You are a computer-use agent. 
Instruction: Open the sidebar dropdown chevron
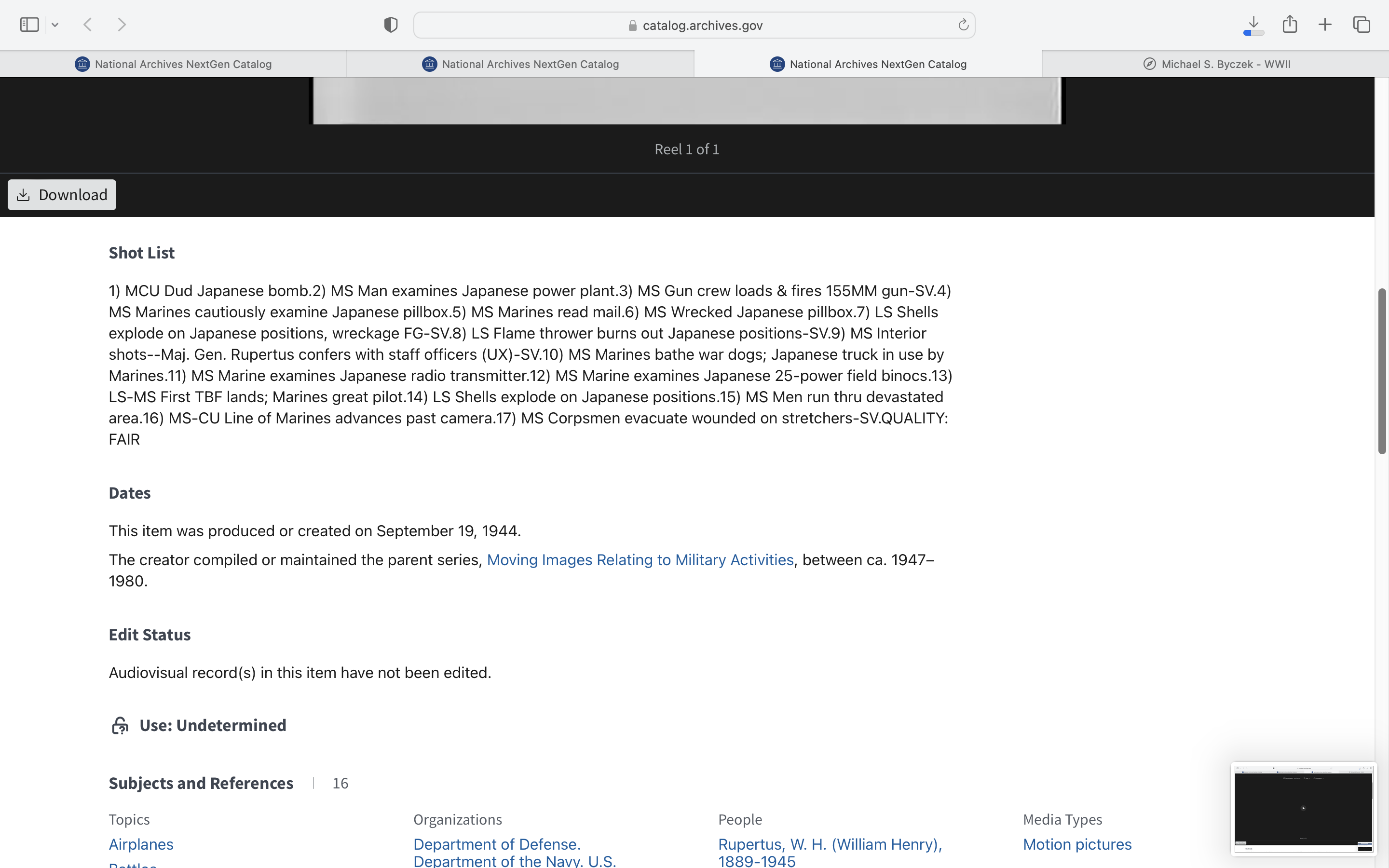[x=55, y=25]
